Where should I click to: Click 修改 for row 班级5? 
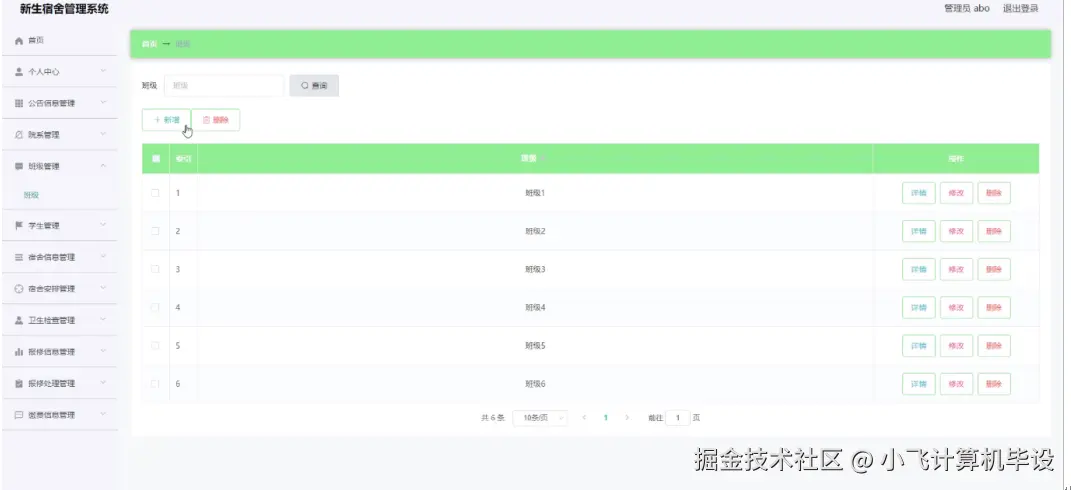[956, 346]
